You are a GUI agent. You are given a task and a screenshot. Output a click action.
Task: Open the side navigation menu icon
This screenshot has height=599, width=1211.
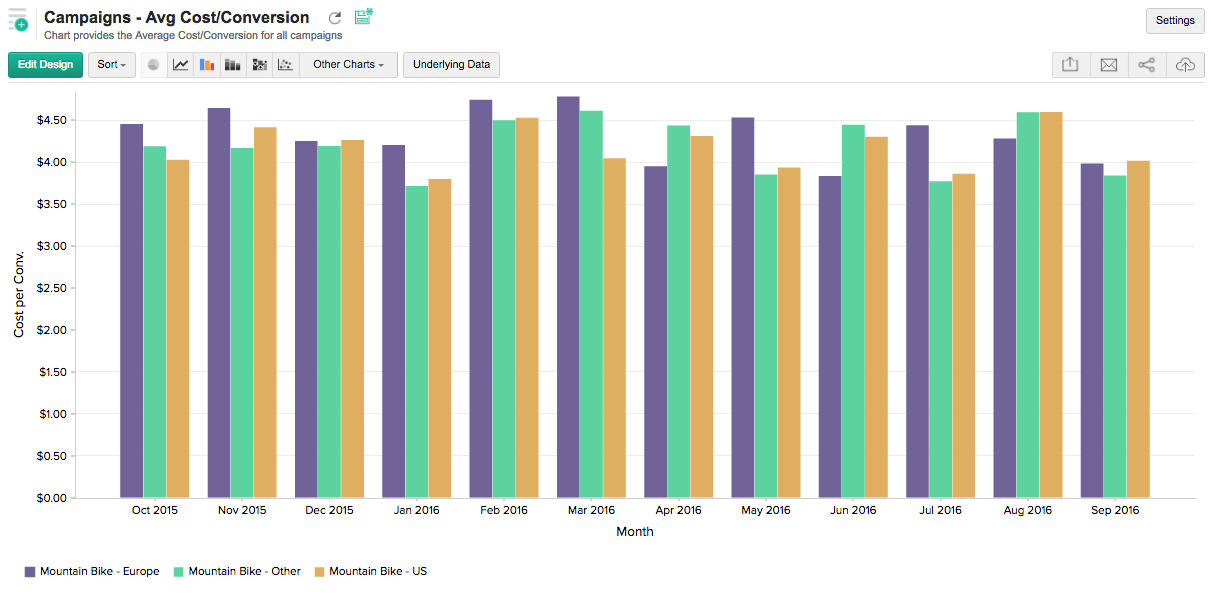click(x=18, y=19)
